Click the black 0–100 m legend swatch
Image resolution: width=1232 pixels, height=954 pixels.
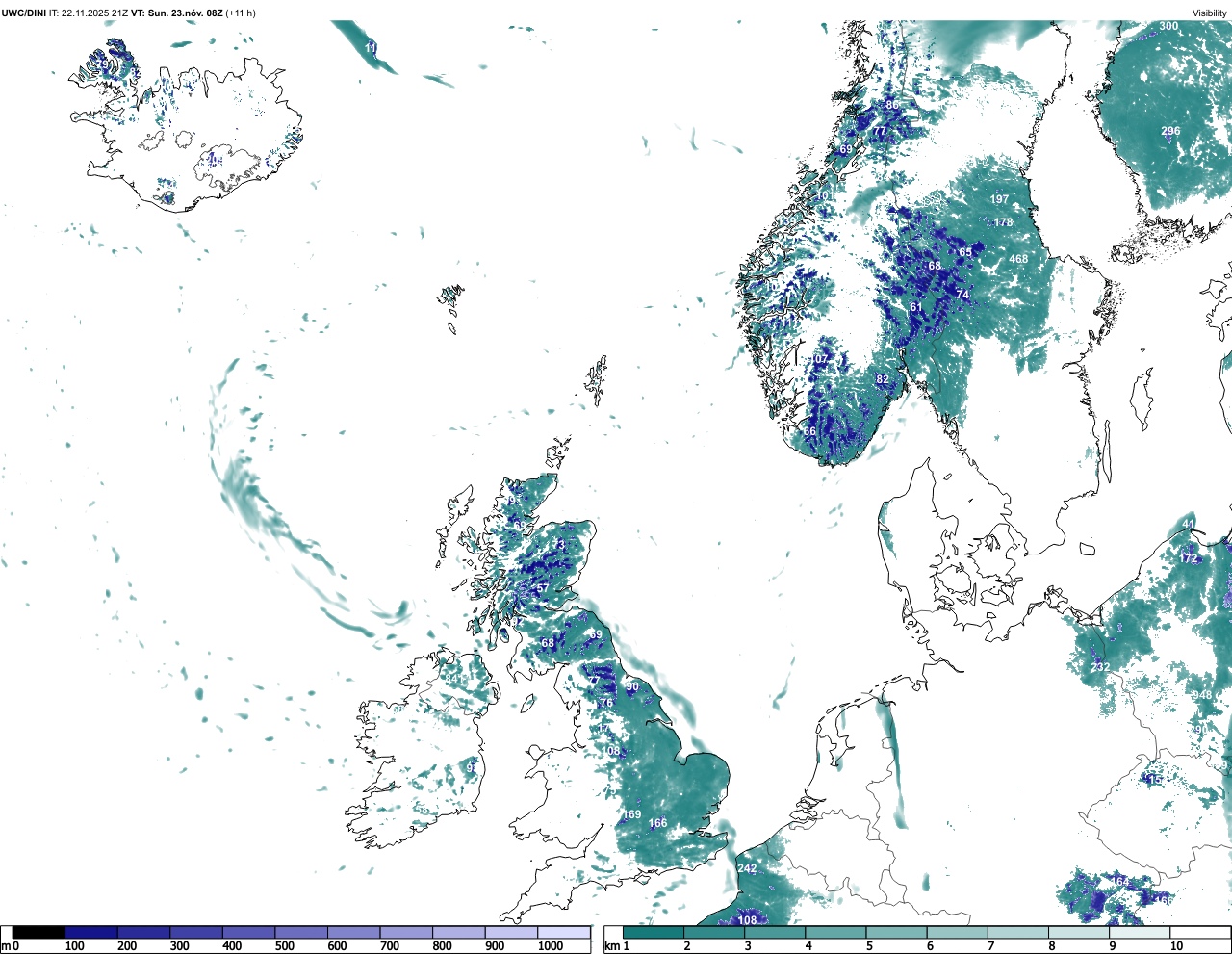[39, 933]
